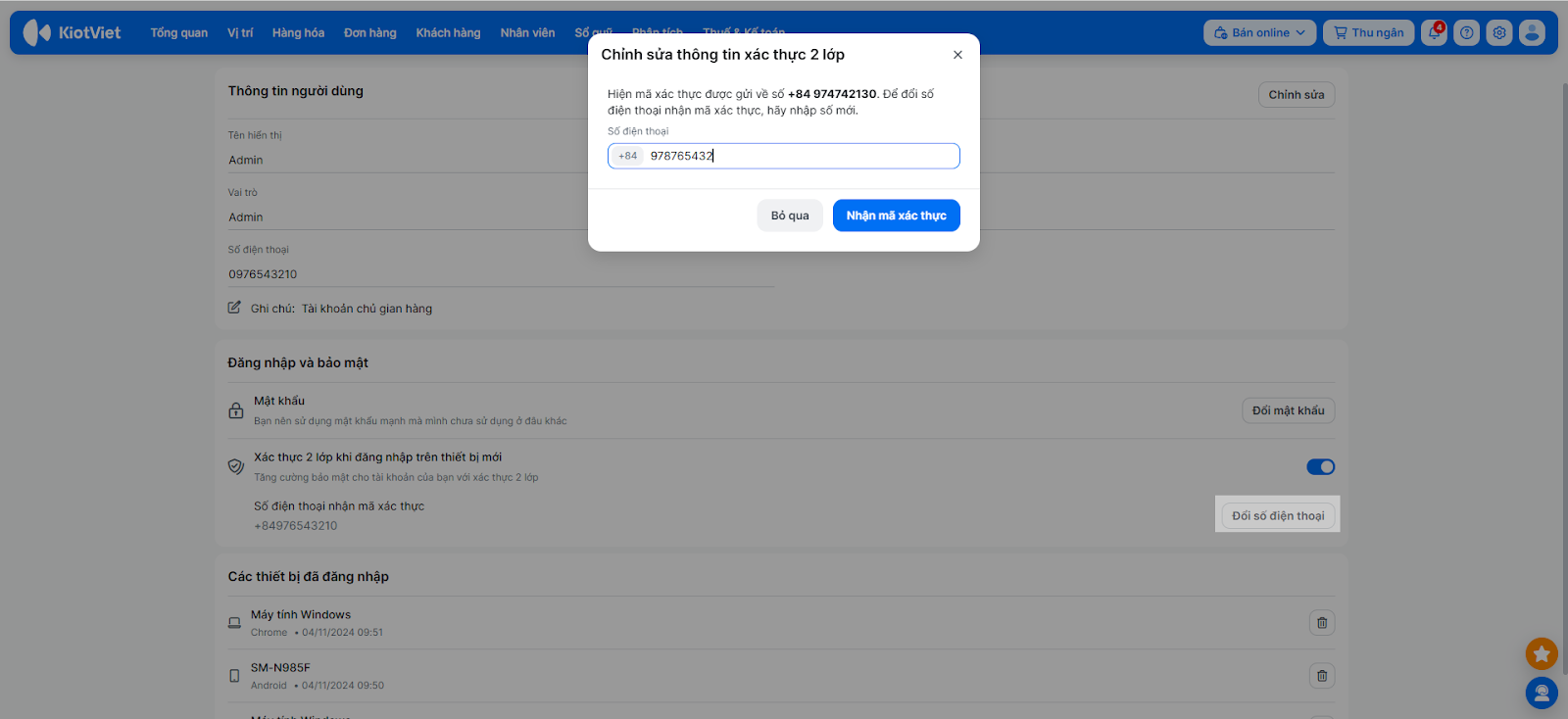The image size is (1568, 719).
Task: Click the laptop icon for Máy tính Windows
Action: pyautogui.click(x=234, y=623)
